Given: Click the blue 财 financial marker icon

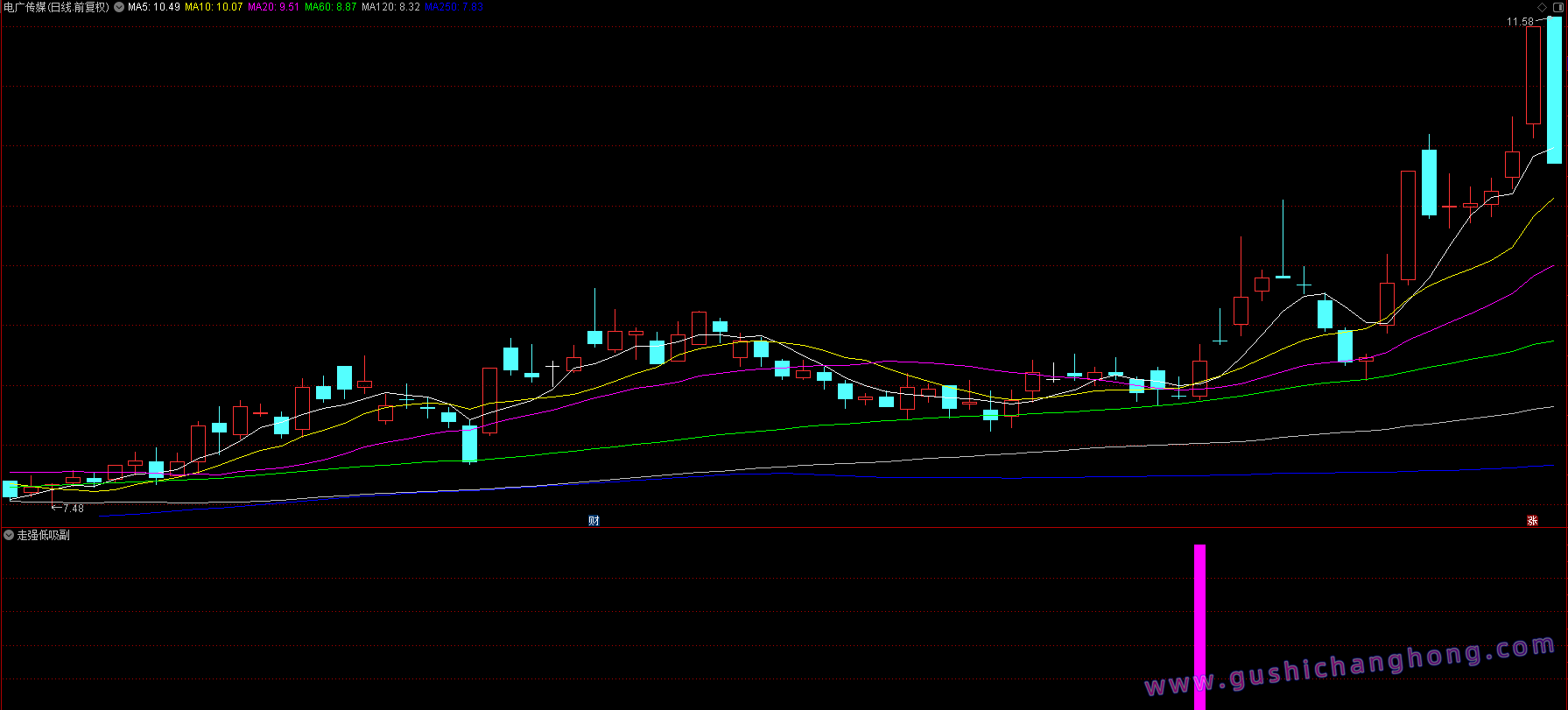Looking at the screenshot, I should [594, 521].
